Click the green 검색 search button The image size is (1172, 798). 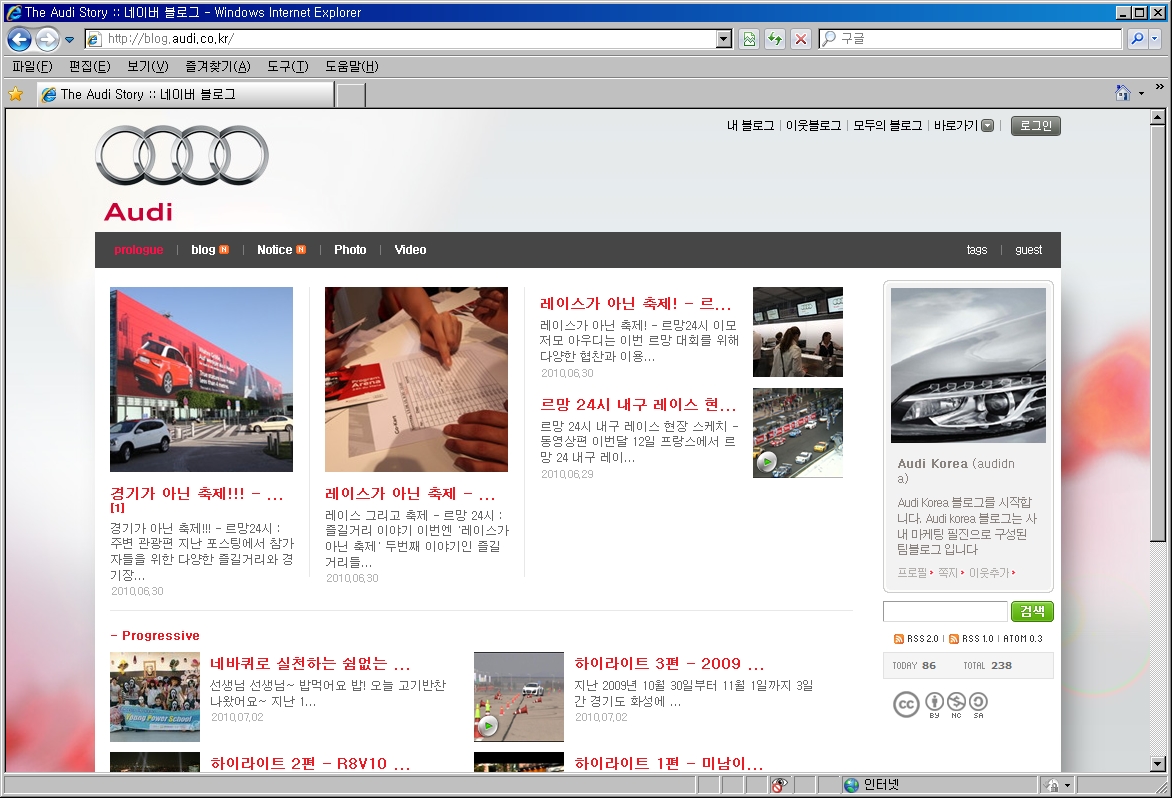(1031, 611)
